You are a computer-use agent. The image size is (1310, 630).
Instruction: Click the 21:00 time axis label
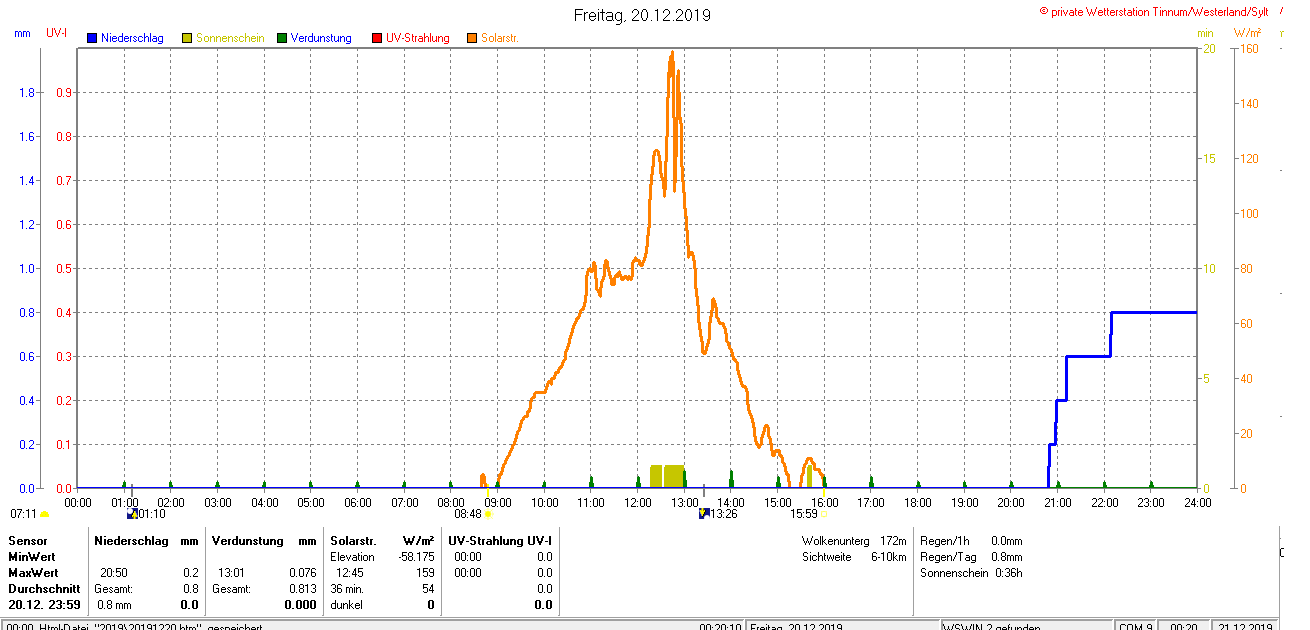pyautogui.click(x=1057, y=502)
